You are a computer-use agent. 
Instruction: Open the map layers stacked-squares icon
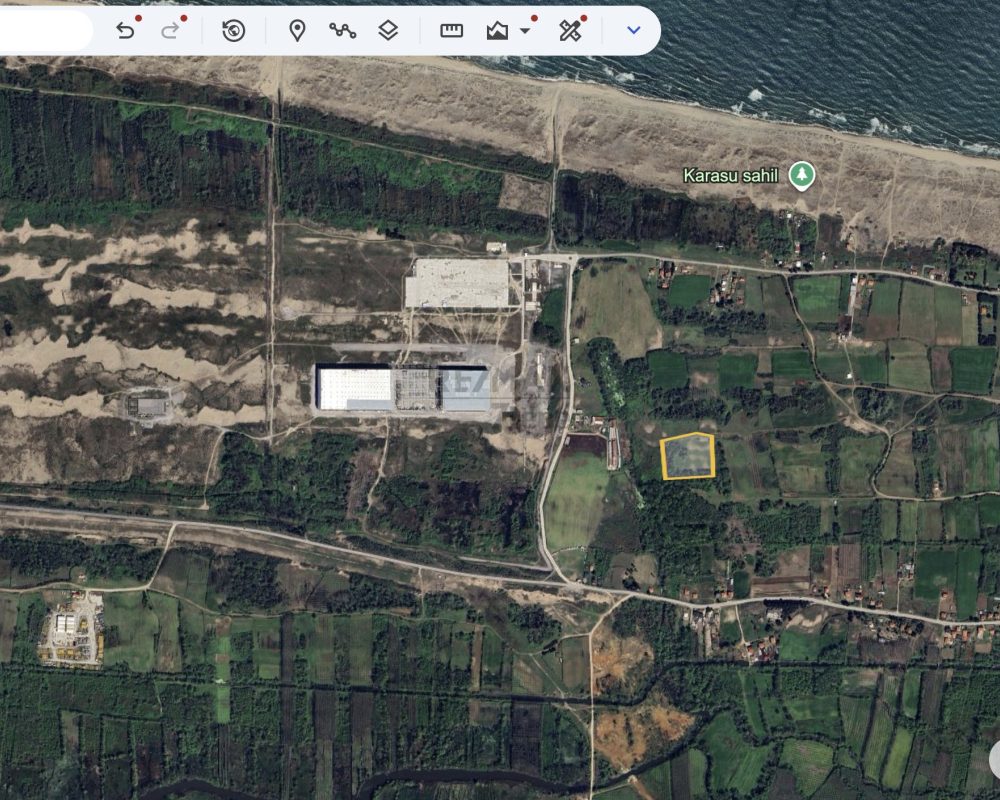tap(388, 30)
